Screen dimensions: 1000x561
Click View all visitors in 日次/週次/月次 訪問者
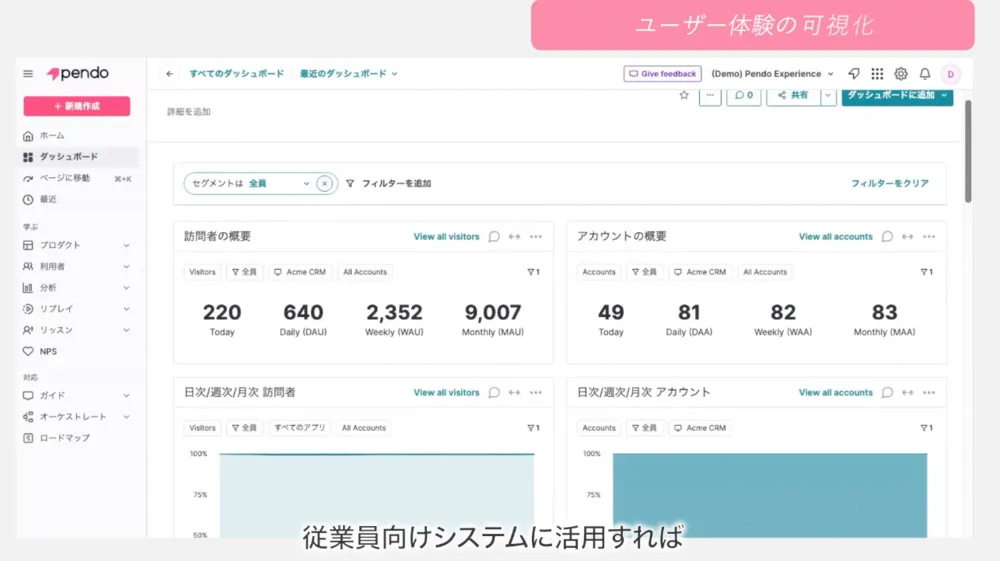coord(446,393)
